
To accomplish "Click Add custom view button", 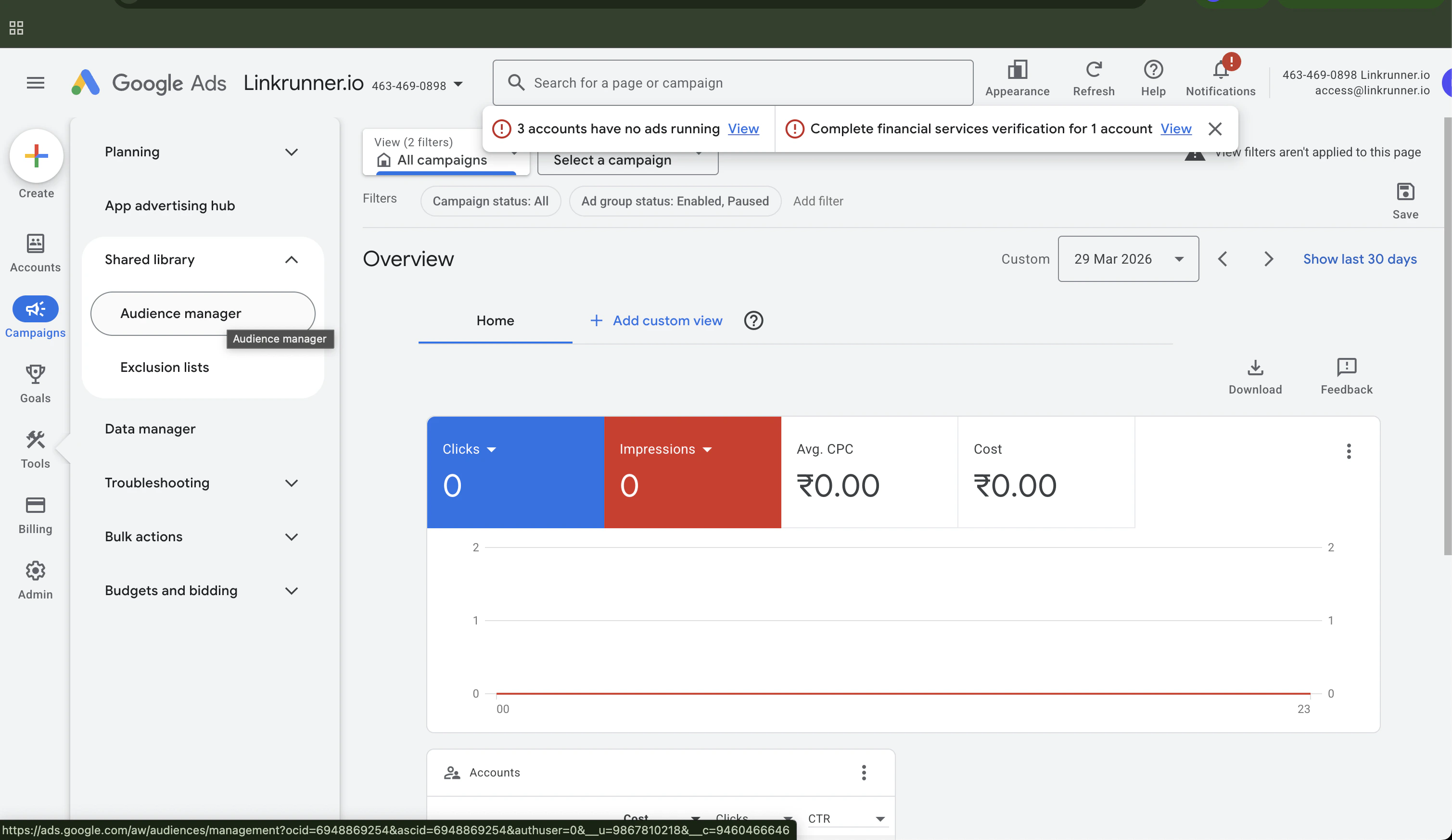I will point(656,320).
